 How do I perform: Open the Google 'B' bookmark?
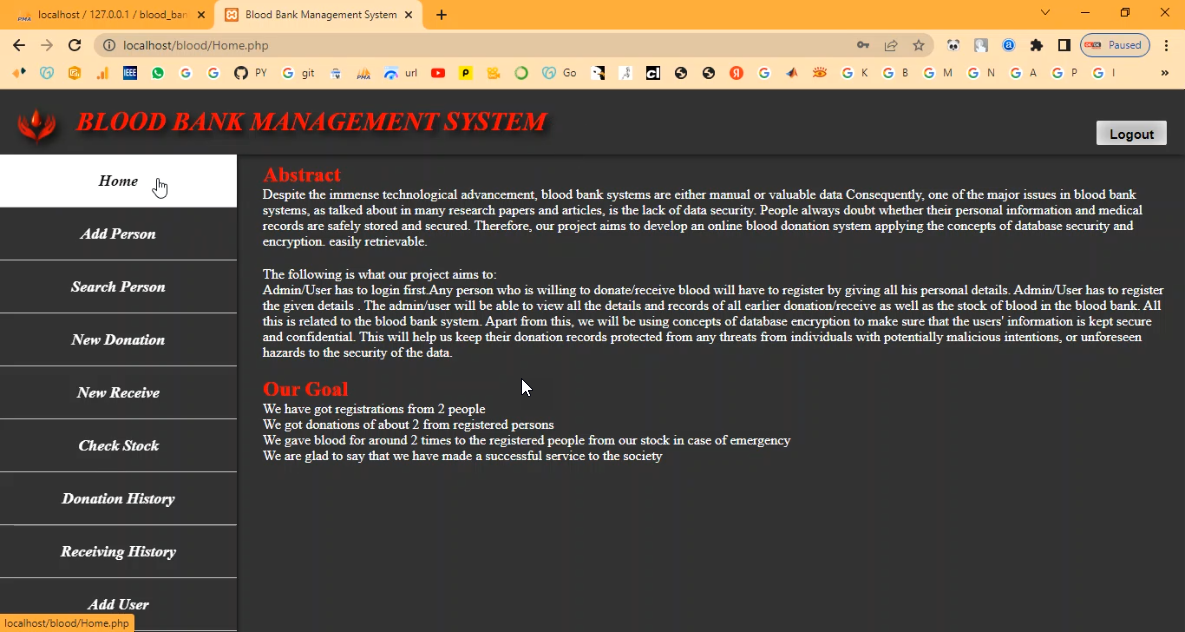tap(896, 73)
